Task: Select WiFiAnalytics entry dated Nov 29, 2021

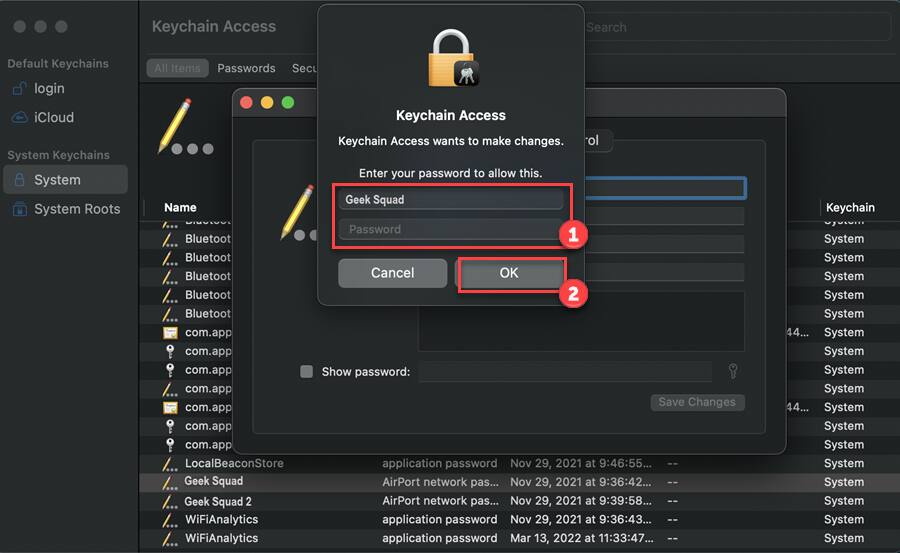Action: (519, 520)
